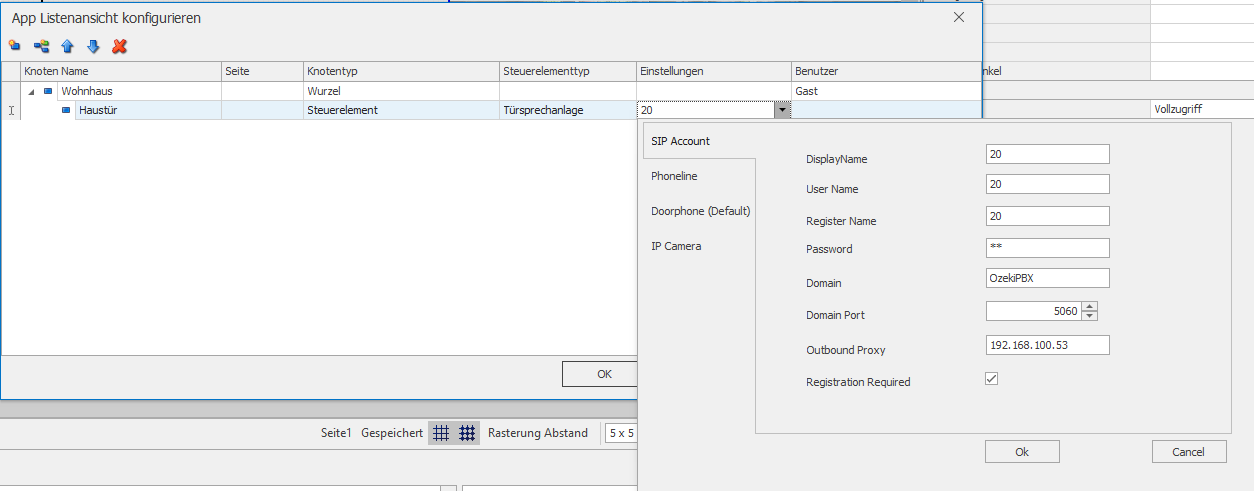Image resolution: width=1254 pixels, height=491 pixels.
Task: Switch to the Phoneline tab
Action: pos(674,176)
